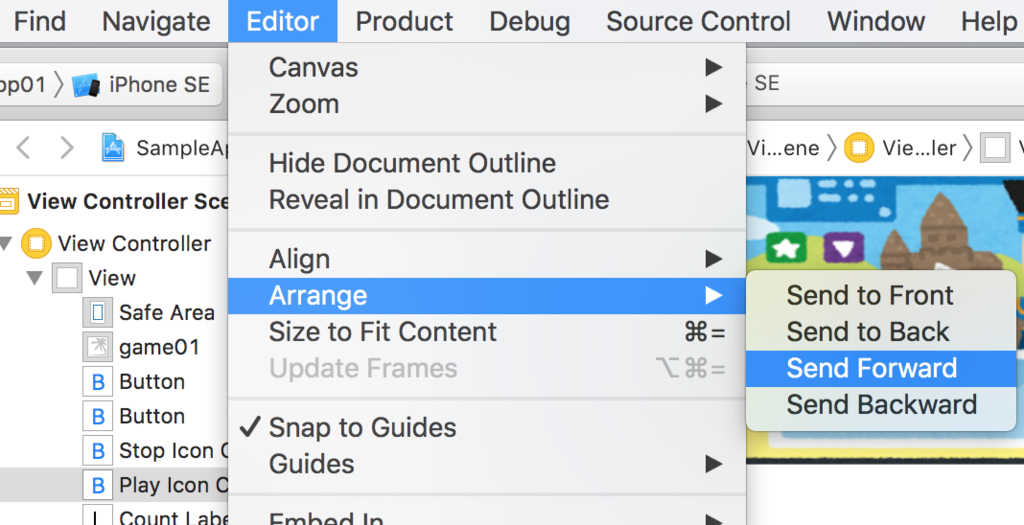
Task: Open the Product menu in menu bar
Action: [404, 21]
